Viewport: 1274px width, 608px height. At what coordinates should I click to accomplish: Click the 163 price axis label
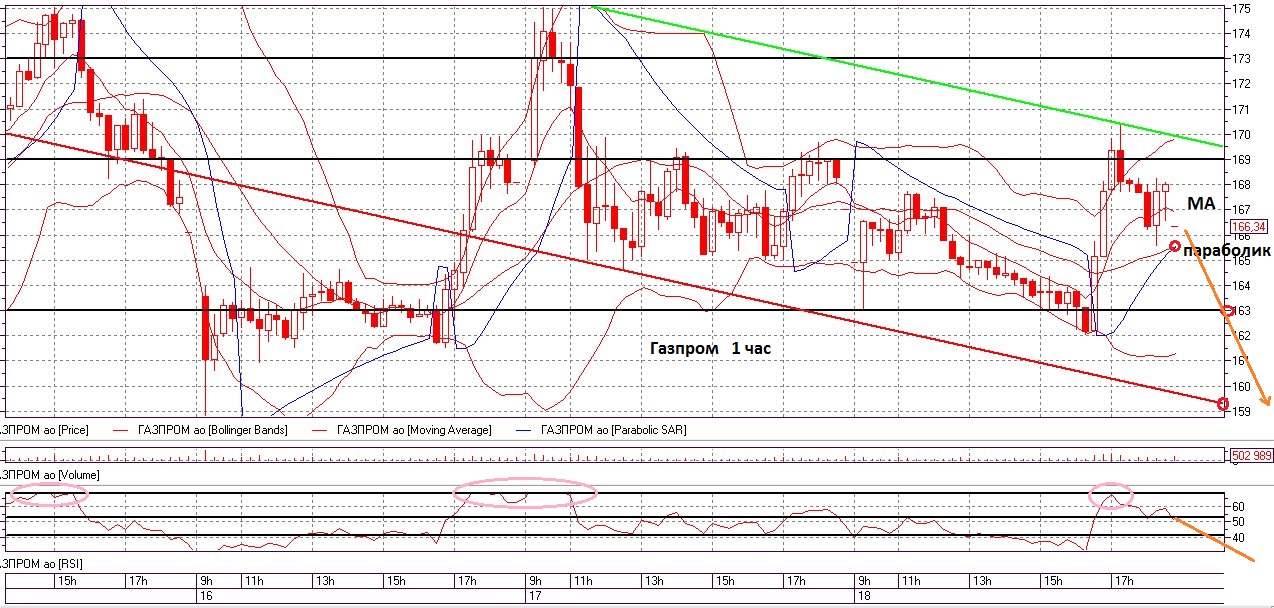coord(1240,311)
